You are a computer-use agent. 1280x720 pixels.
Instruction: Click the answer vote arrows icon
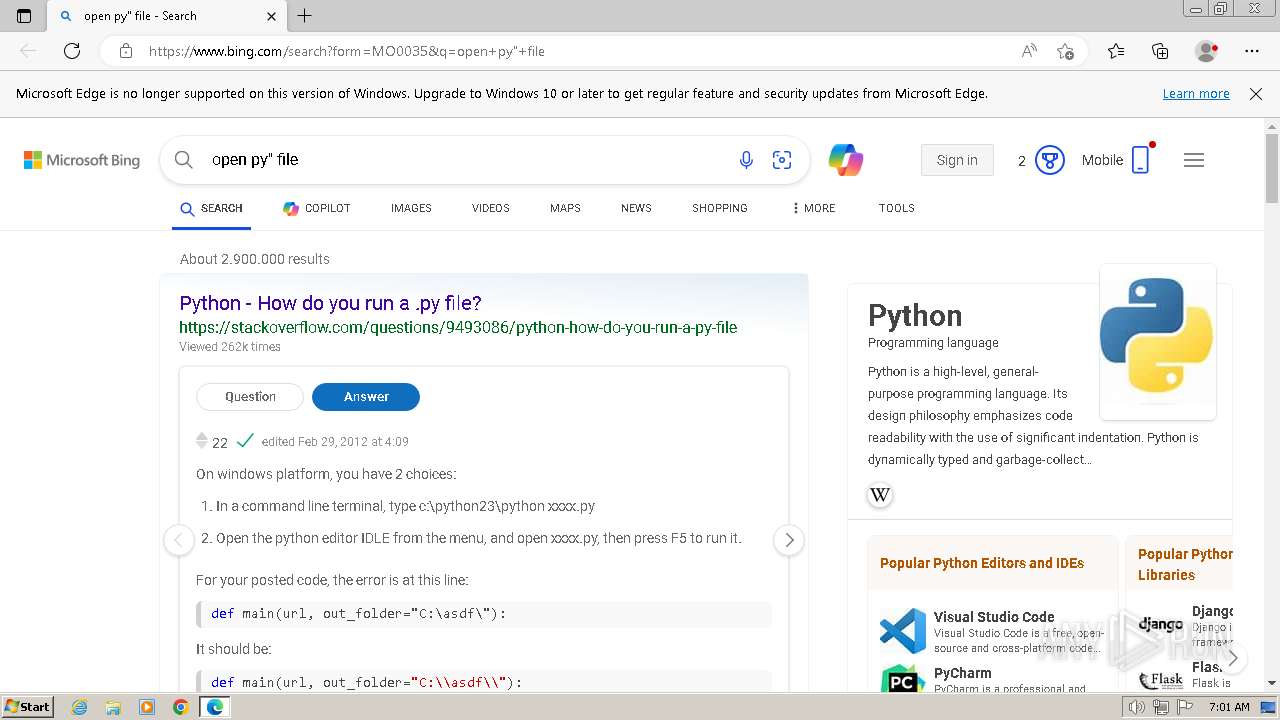click(x=202, y=441)
